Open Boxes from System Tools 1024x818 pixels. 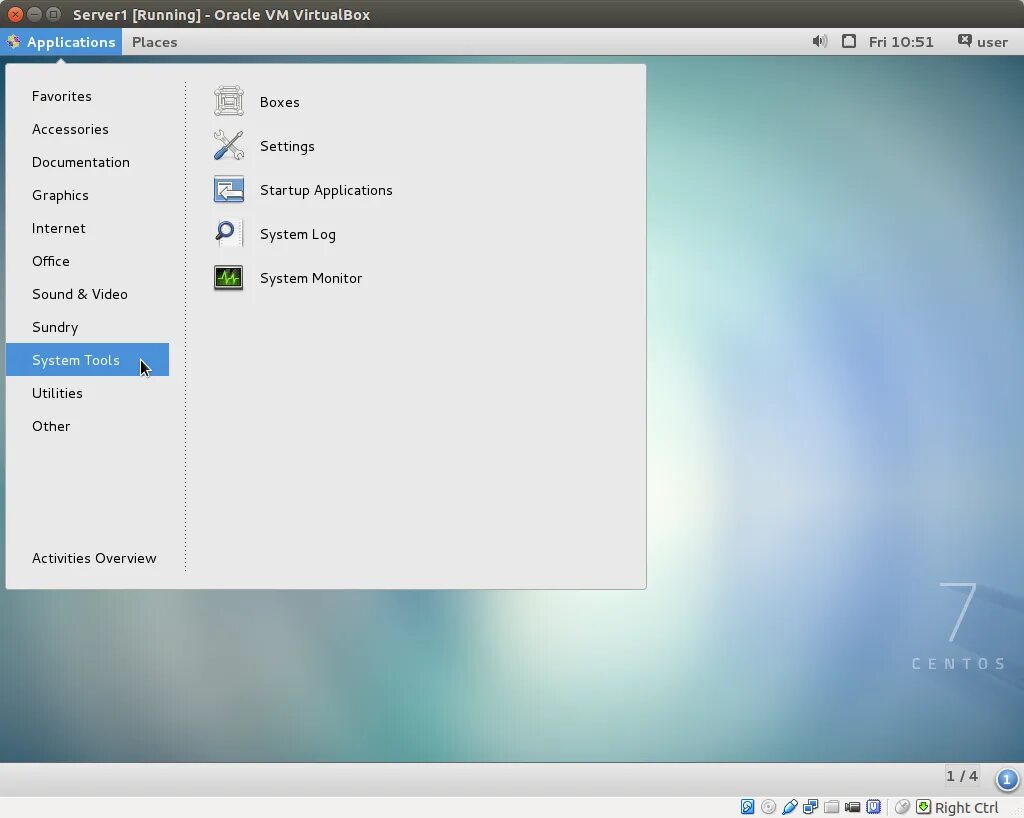point(229,101)
